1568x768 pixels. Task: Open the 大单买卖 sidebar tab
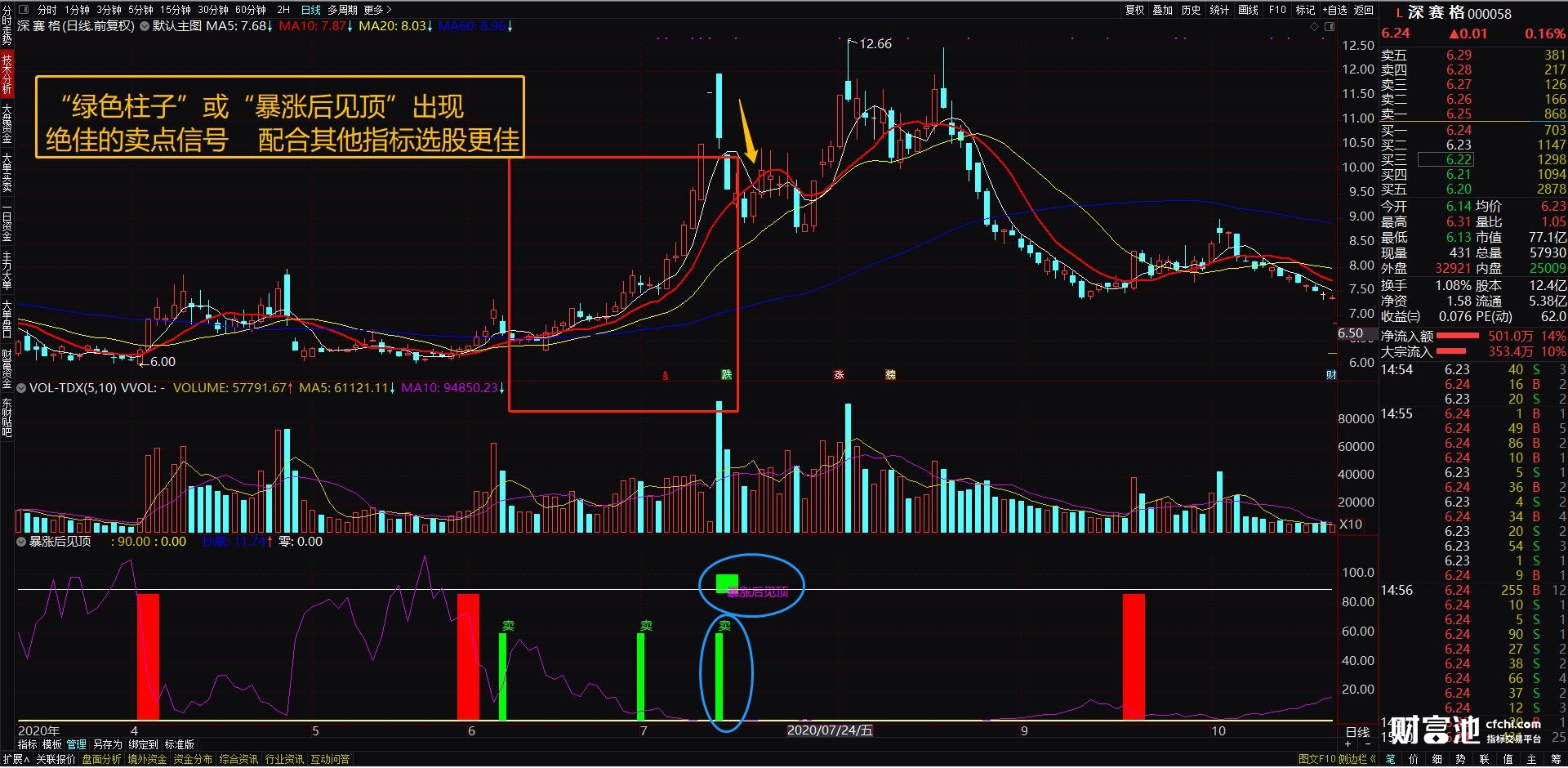[7, 172]
